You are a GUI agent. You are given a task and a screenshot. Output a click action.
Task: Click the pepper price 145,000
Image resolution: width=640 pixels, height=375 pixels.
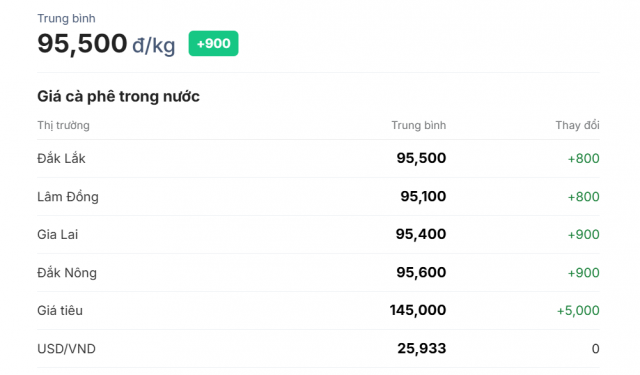tap(418, 310)
